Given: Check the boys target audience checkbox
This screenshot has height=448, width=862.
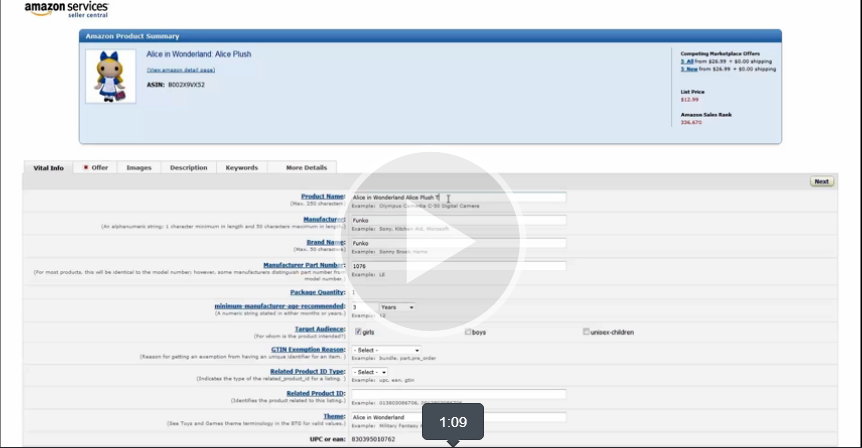Looking at the screenshot, I should coord(468,332).
